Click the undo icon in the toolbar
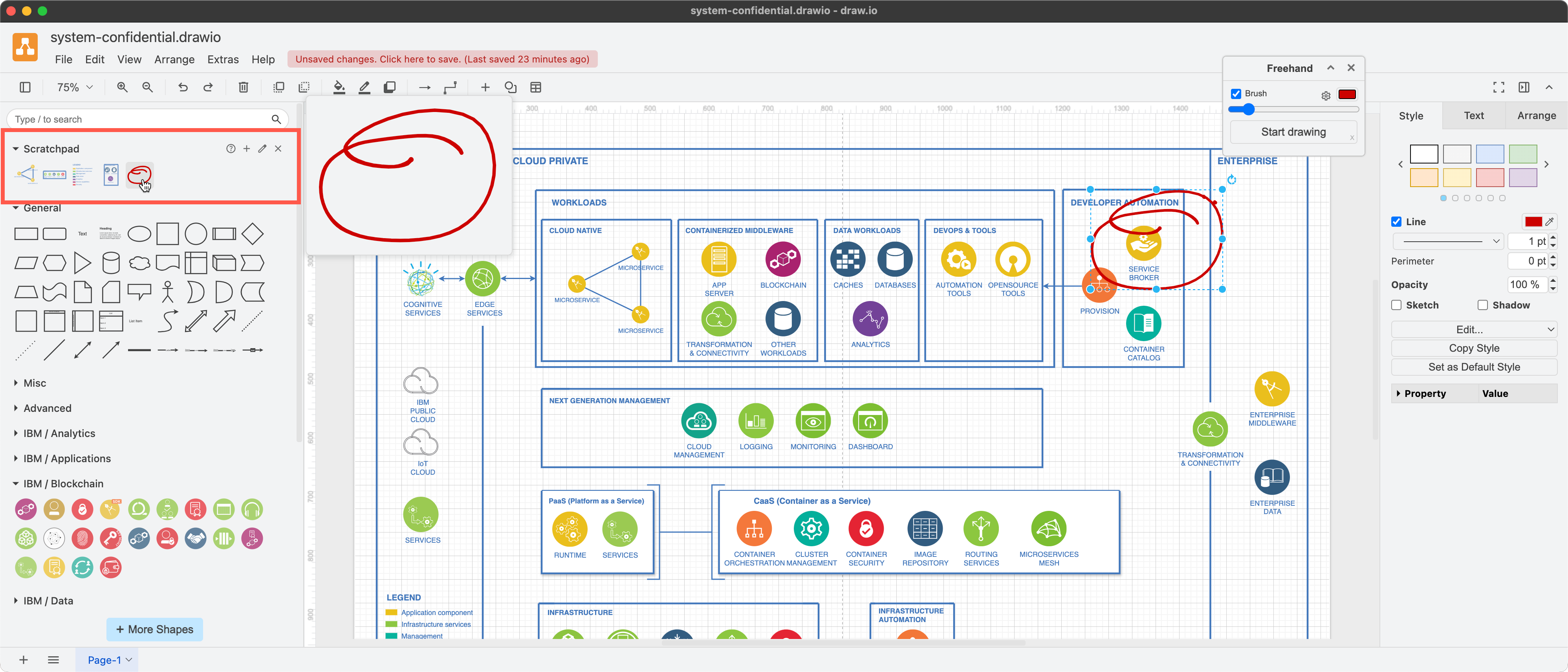This screenshot has height=672, width=1568. click(183, 87)
